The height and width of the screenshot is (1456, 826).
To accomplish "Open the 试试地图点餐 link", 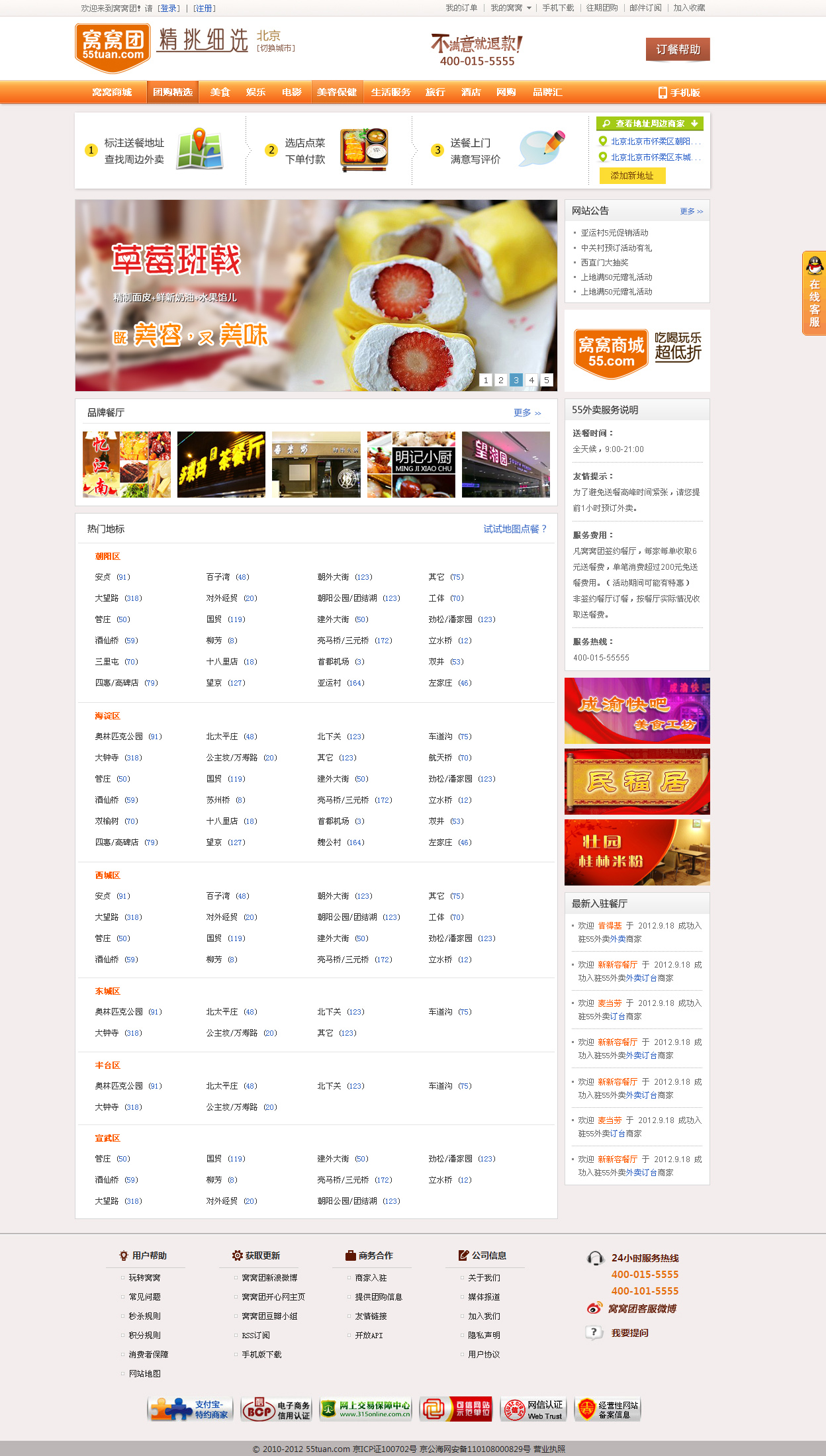I will 515,529.
